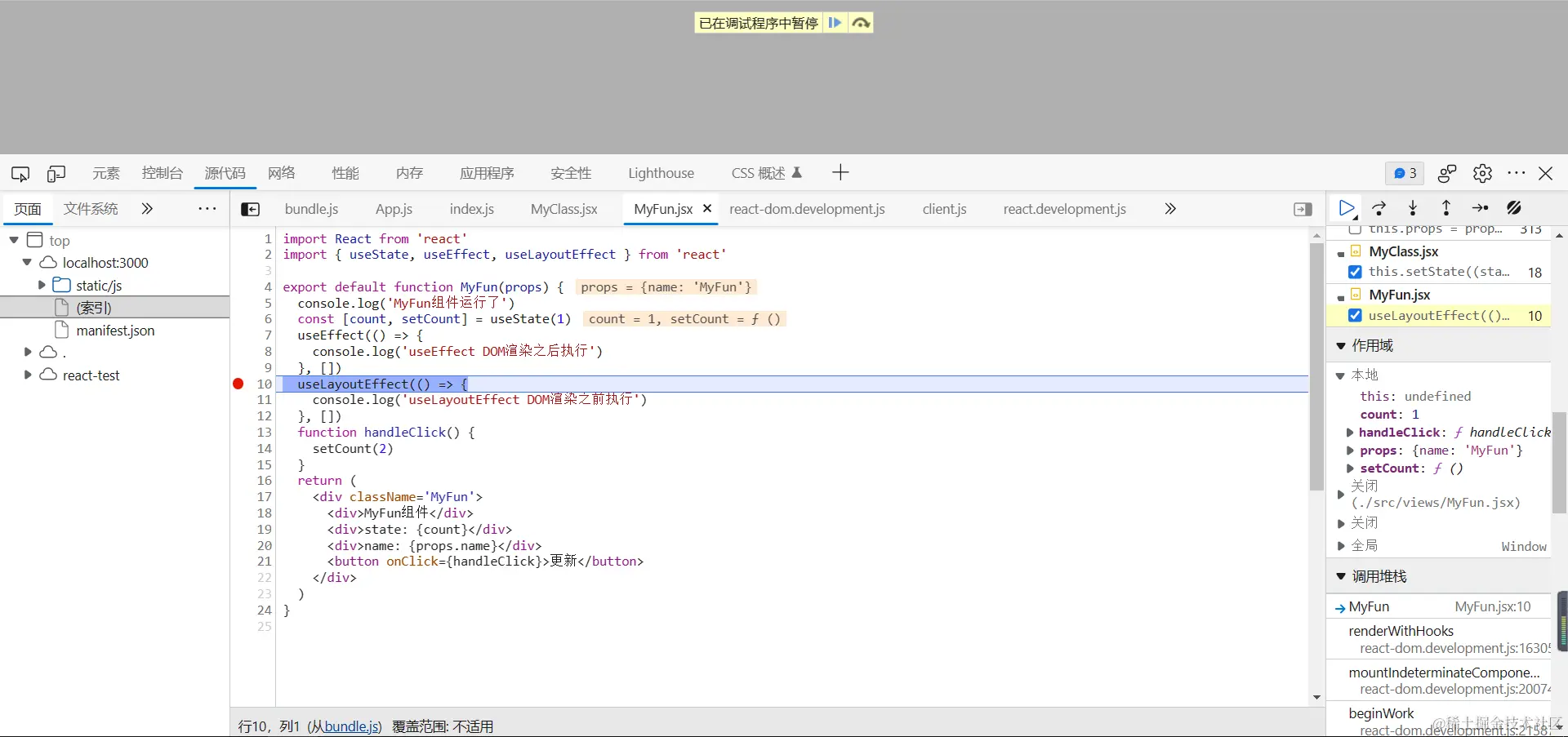Viewport: 1568px width, 737px height.
Task: Switch to the 控制台 Console tab
Action: click(162, 173)
